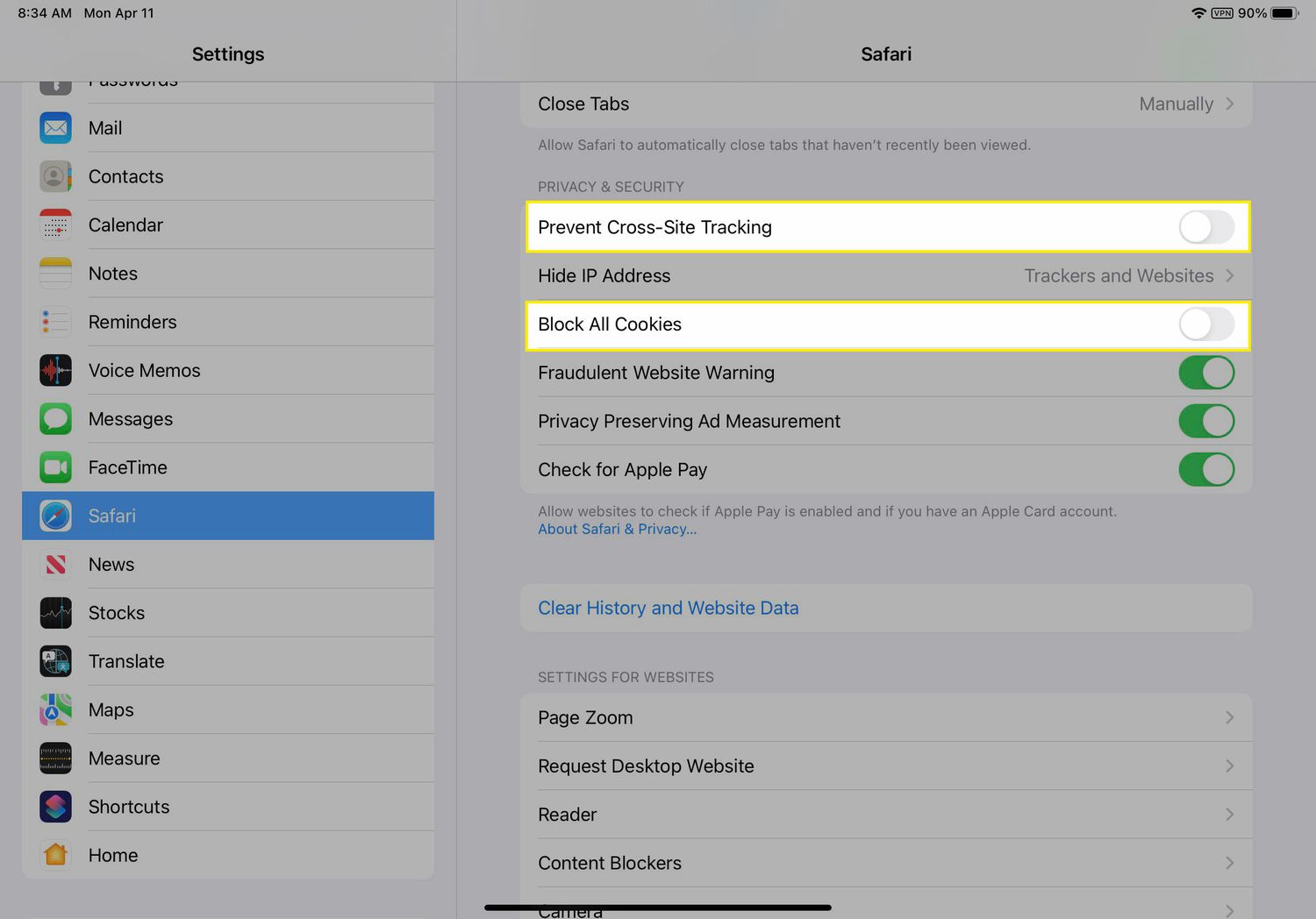1316x919 pixels.
Task: Open About Safari & Privacy link
Action: [617, 529]
